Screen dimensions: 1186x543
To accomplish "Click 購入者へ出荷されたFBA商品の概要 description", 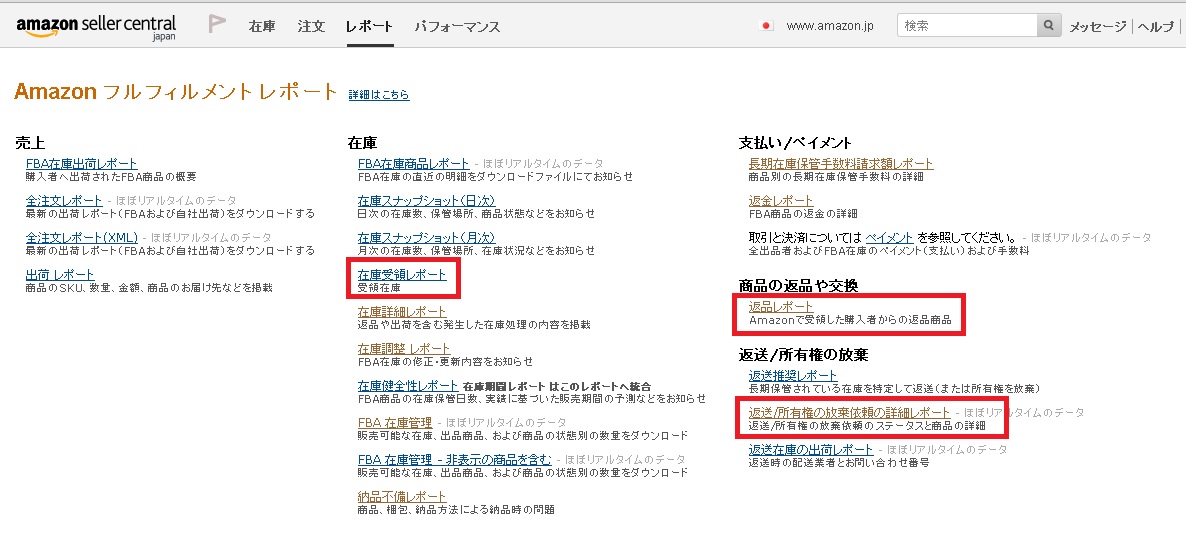I will tap(111, 177).
